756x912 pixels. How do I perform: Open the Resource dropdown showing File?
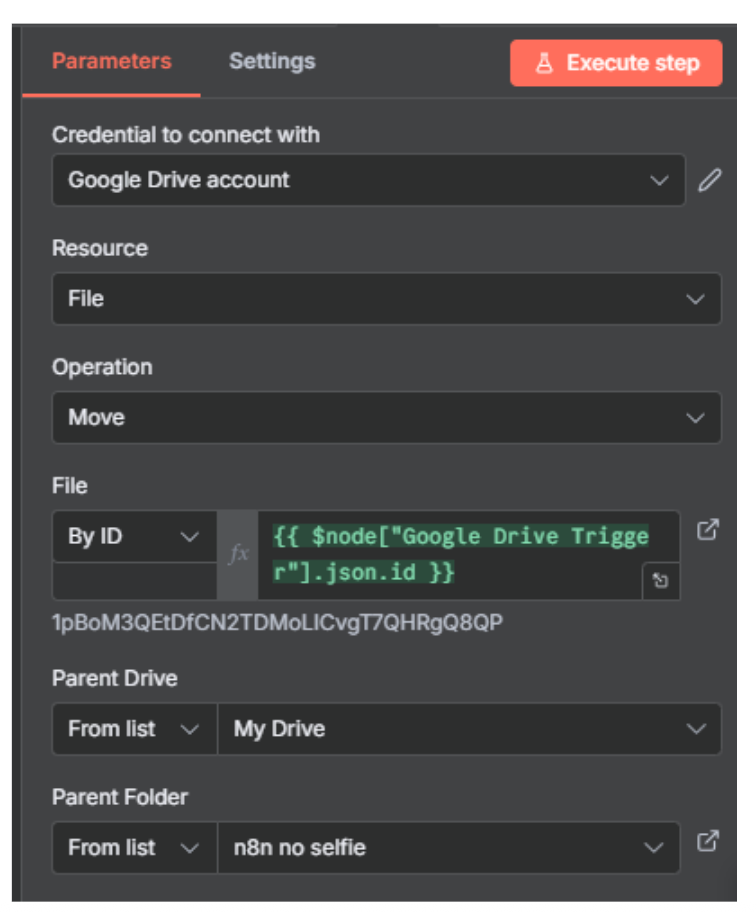(x=387, y=299)
